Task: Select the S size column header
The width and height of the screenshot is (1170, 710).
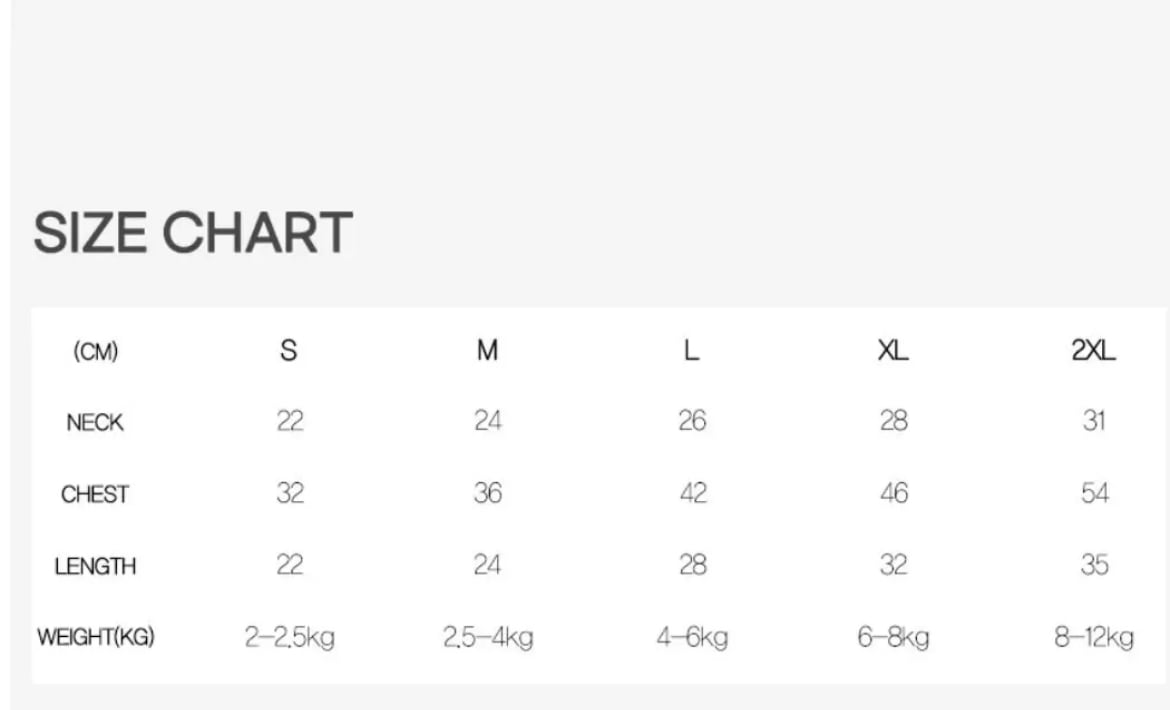Action: pyautogui.click(x=289, y=351)
